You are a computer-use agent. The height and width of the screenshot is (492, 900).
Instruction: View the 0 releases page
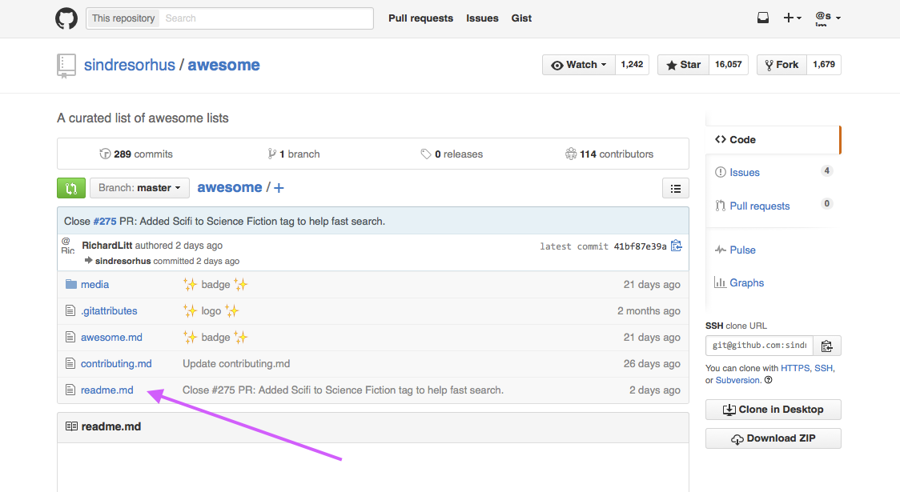pos(452,154)
